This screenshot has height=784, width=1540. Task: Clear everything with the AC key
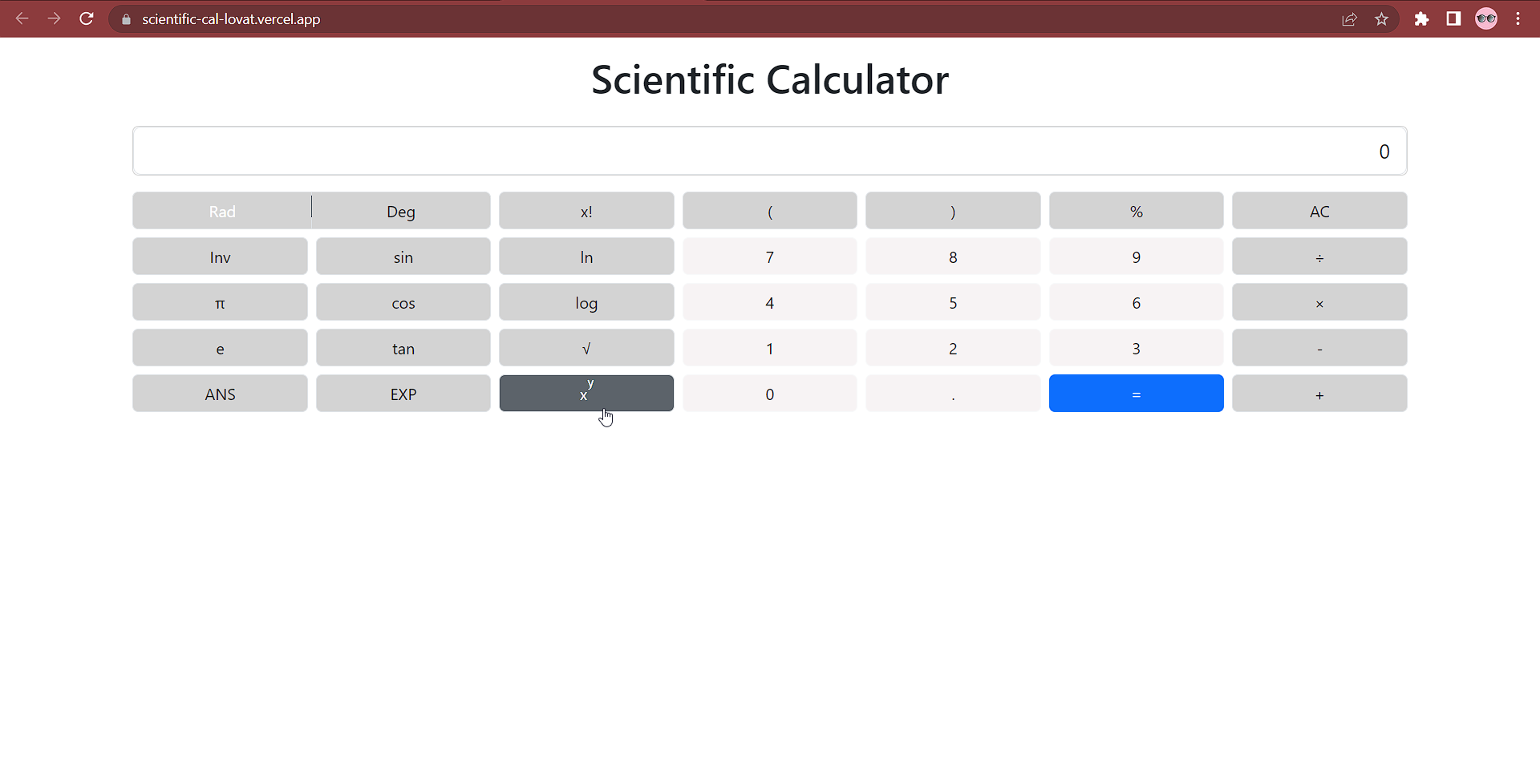[1319, 211]
